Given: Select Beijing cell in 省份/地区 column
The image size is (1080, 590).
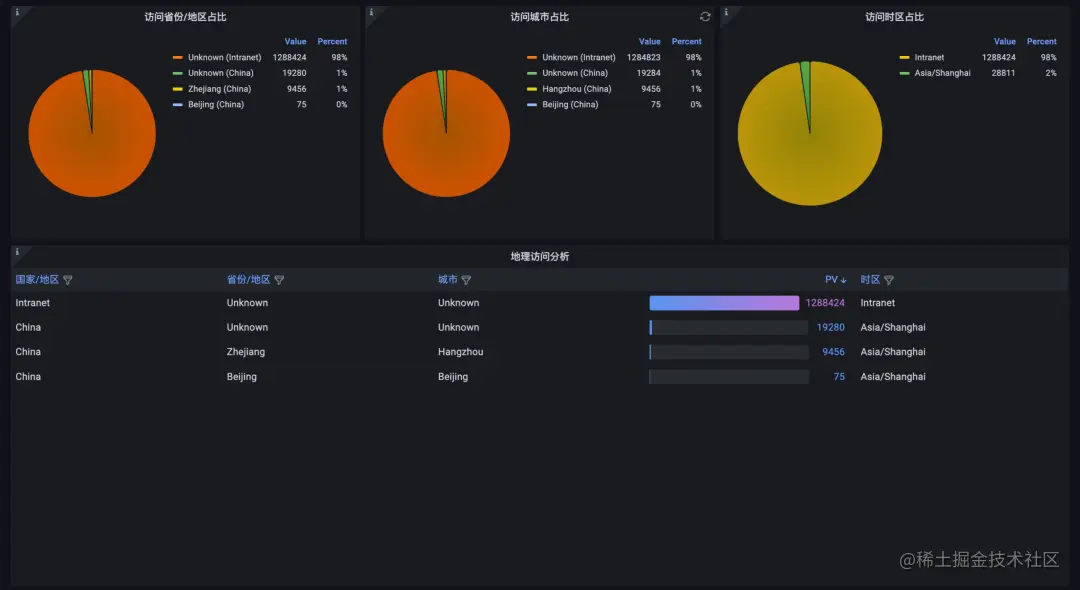Looking at the screenshot, I should click(242, 377).
